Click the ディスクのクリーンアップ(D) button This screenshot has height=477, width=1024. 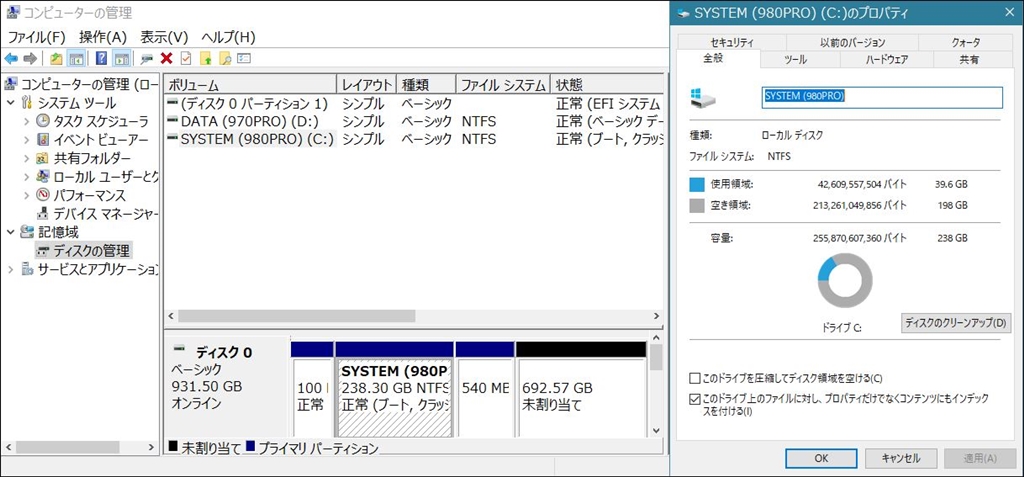coord(955,323)
